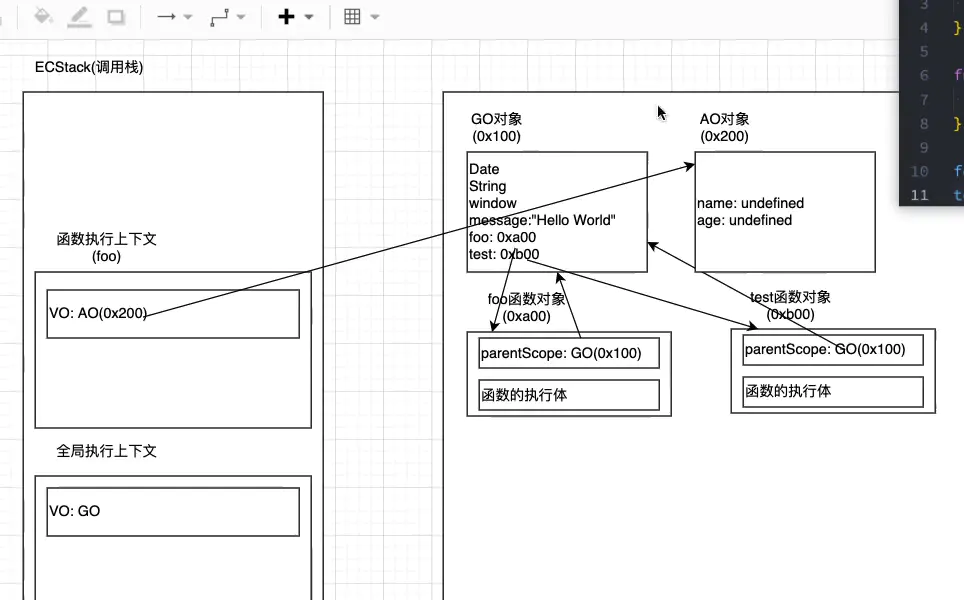Click the table grid icon

pyautogui.click(x=352, y=17)
